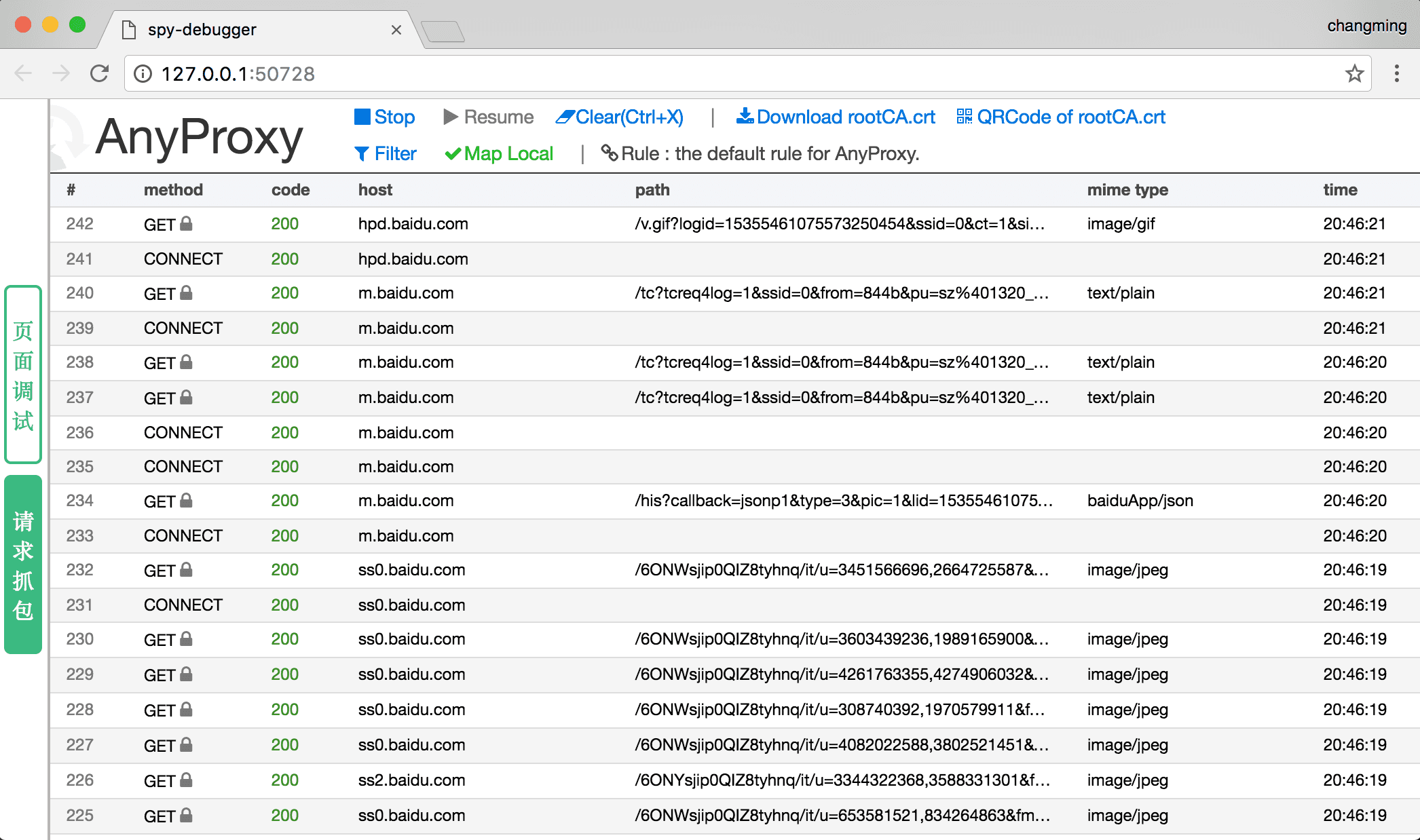This screenshot has width=1420, height=840.
Task: Open the QRCode of rootCA.crt icon
Action: (964, 117)
